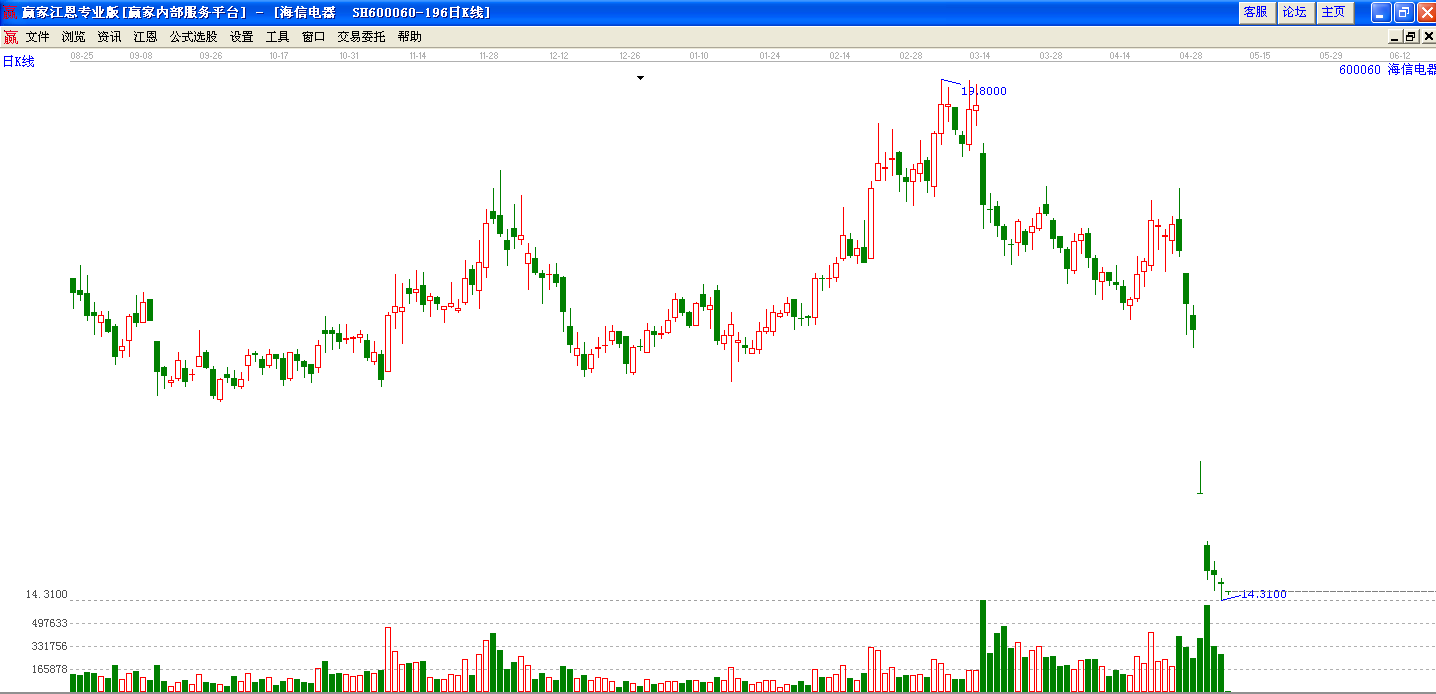
Task: Click the 日K线 period label
Action: 18,62
